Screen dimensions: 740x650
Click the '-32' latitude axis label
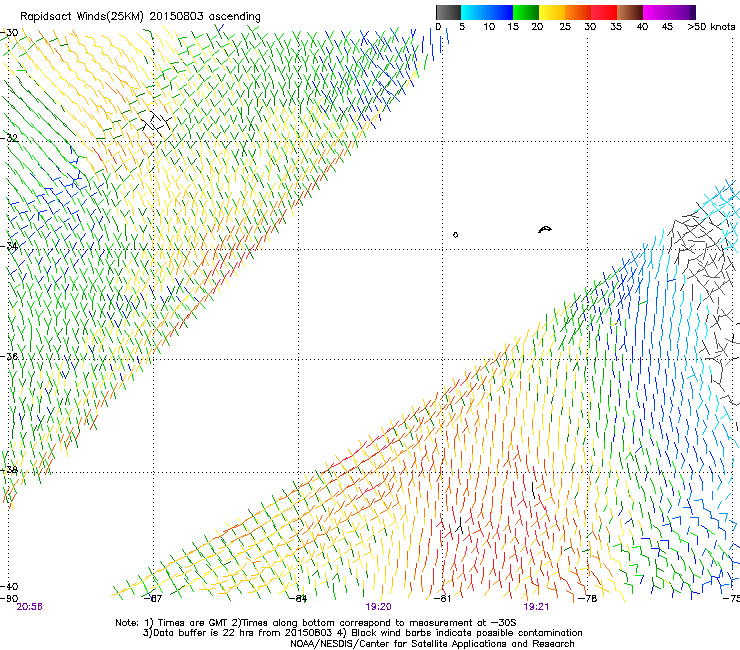click(9, 138)
